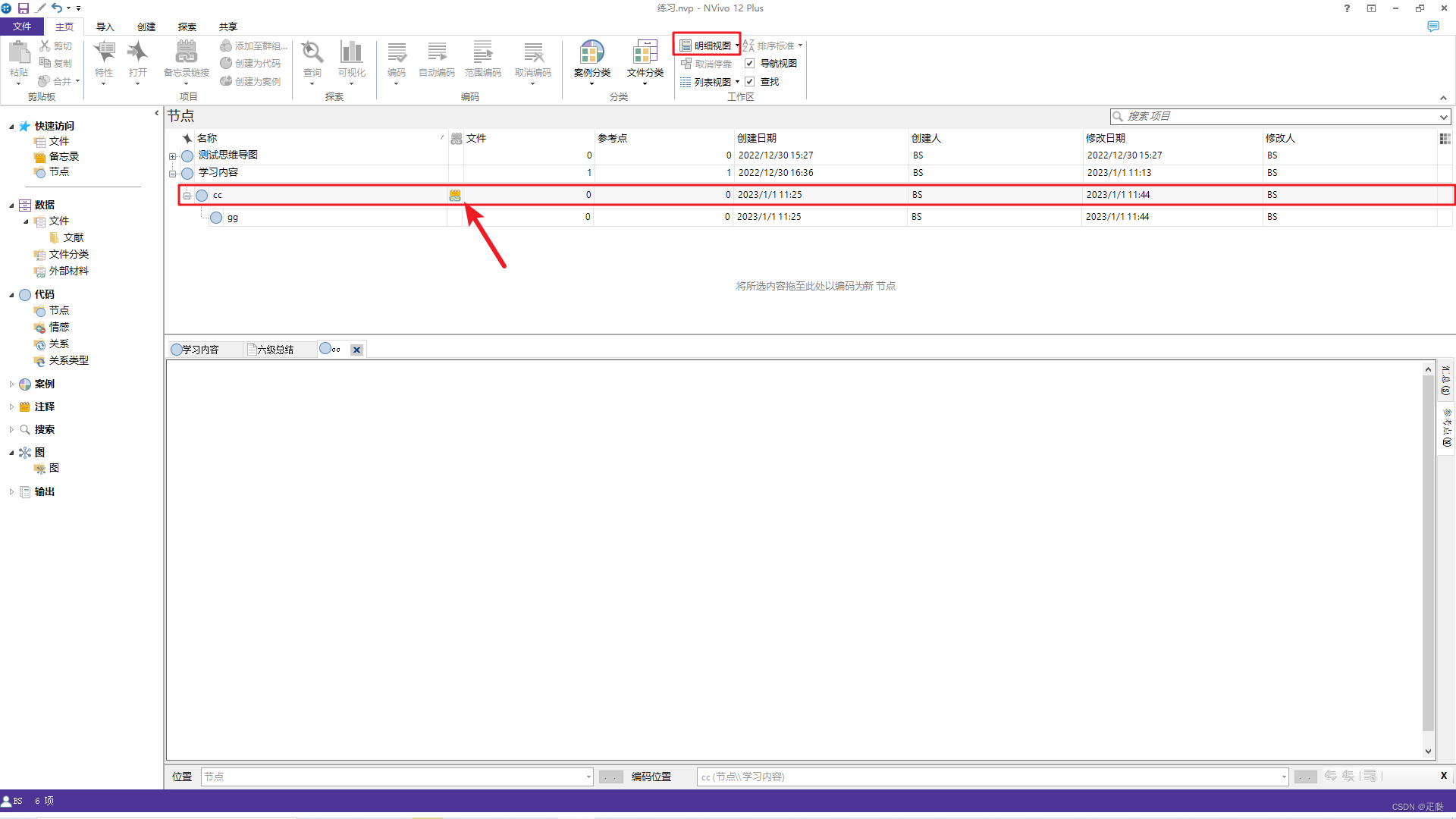This screenshot has height=819, width=1456.
Task: Click the pencil edit icon in title bar
Action: [x=40, y=8]
